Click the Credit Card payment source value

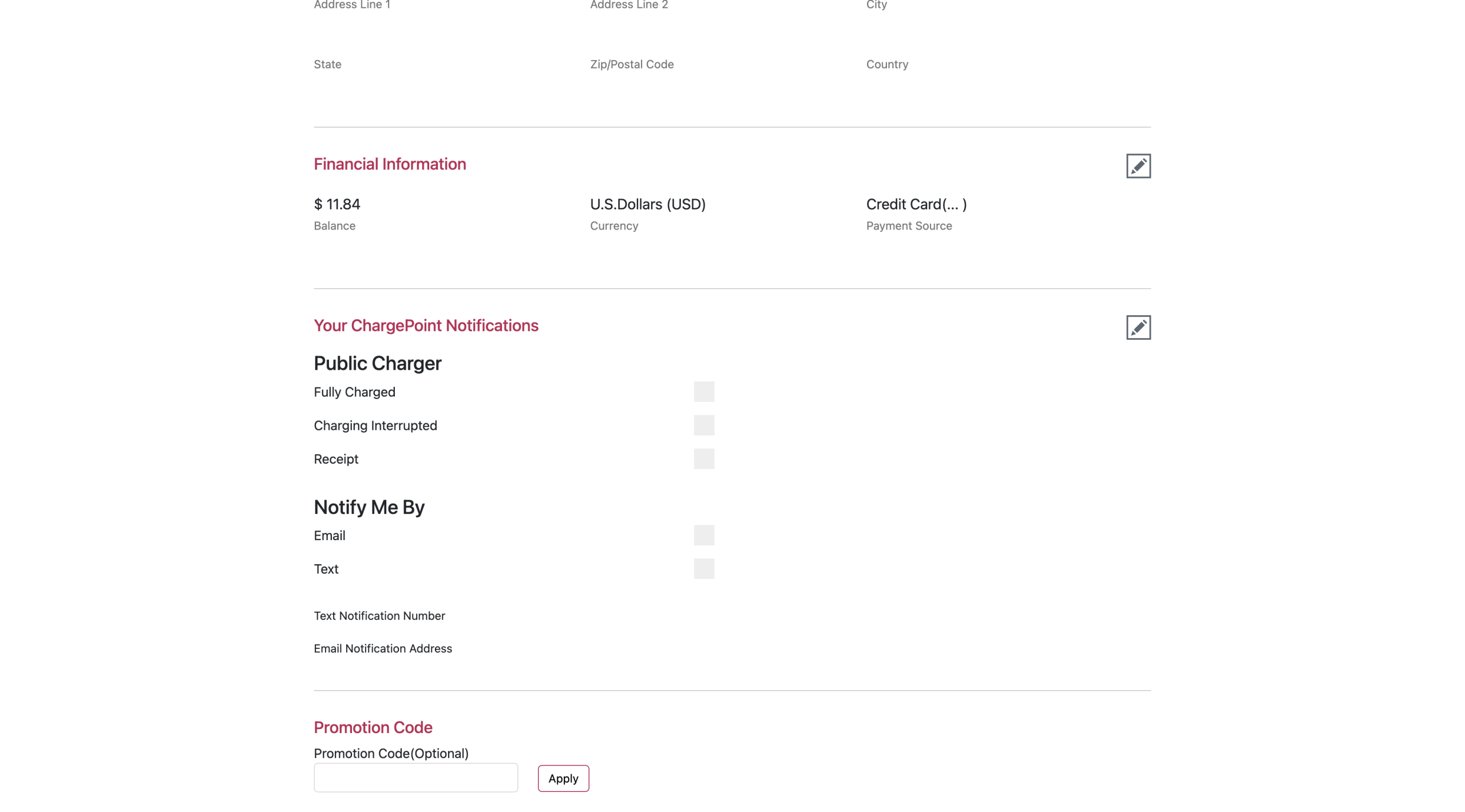[x=916, y=204]
